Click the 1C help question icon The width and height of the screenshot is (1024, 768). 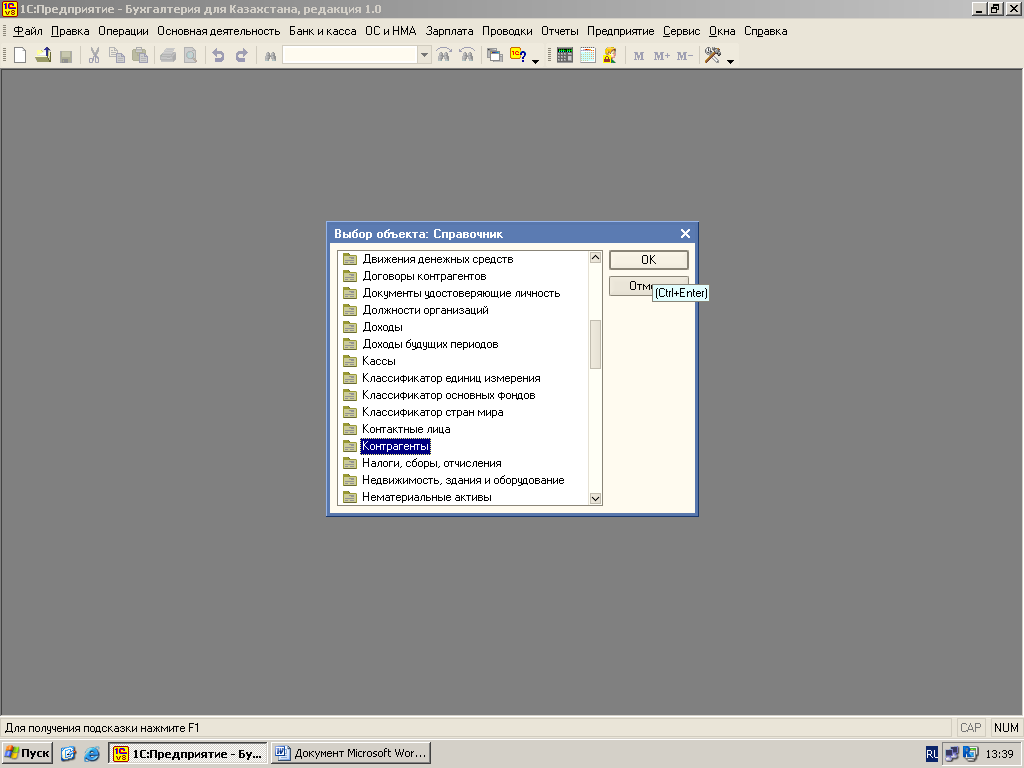pyautogui.click(x=518, y=56)
